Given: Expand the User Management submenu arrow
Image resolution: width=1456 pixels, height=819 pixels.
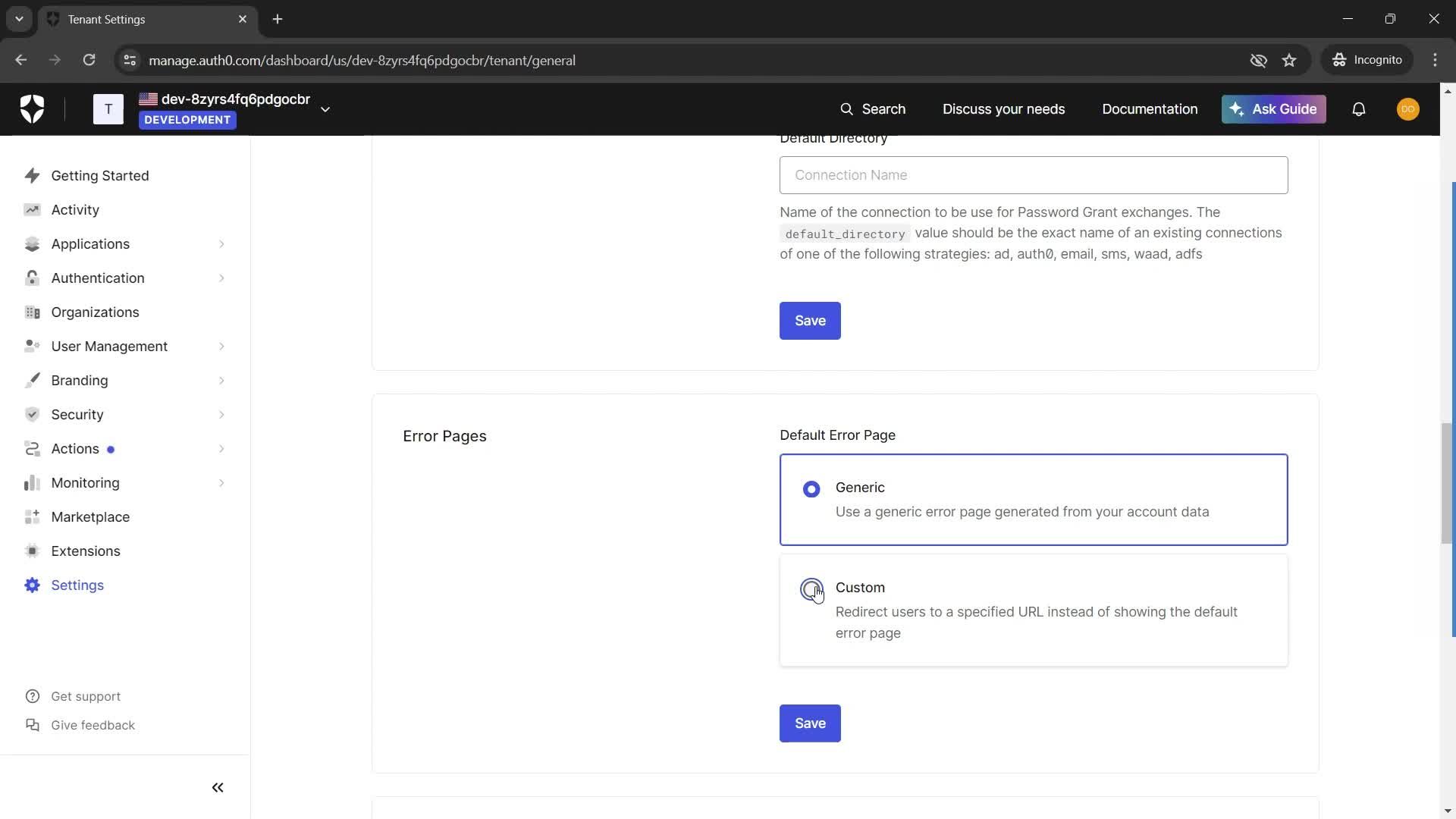Looking at the screenshot, I should click(x=221, y=347).
